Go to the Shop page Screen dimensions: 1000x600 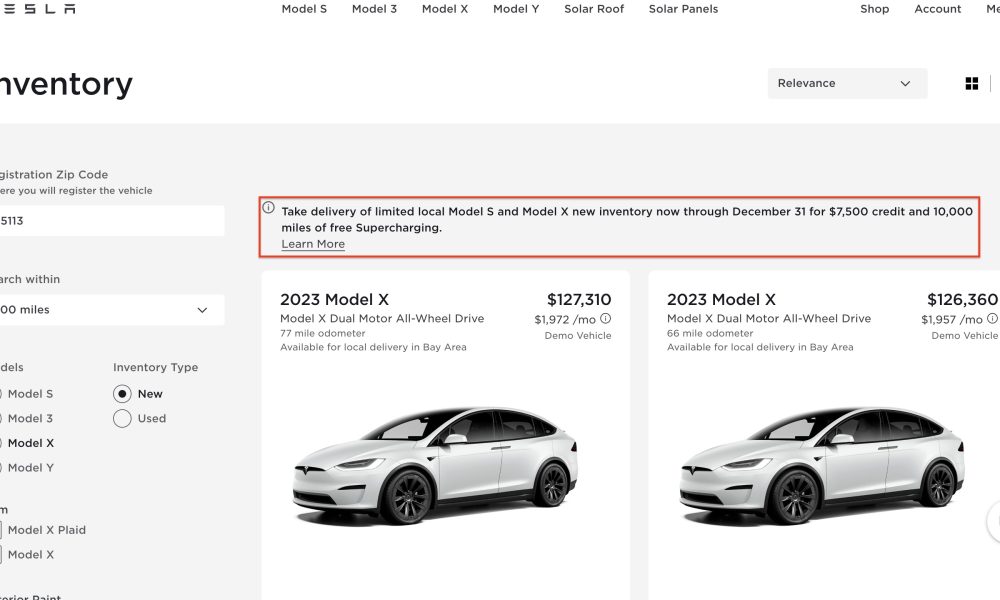(874, 9)
